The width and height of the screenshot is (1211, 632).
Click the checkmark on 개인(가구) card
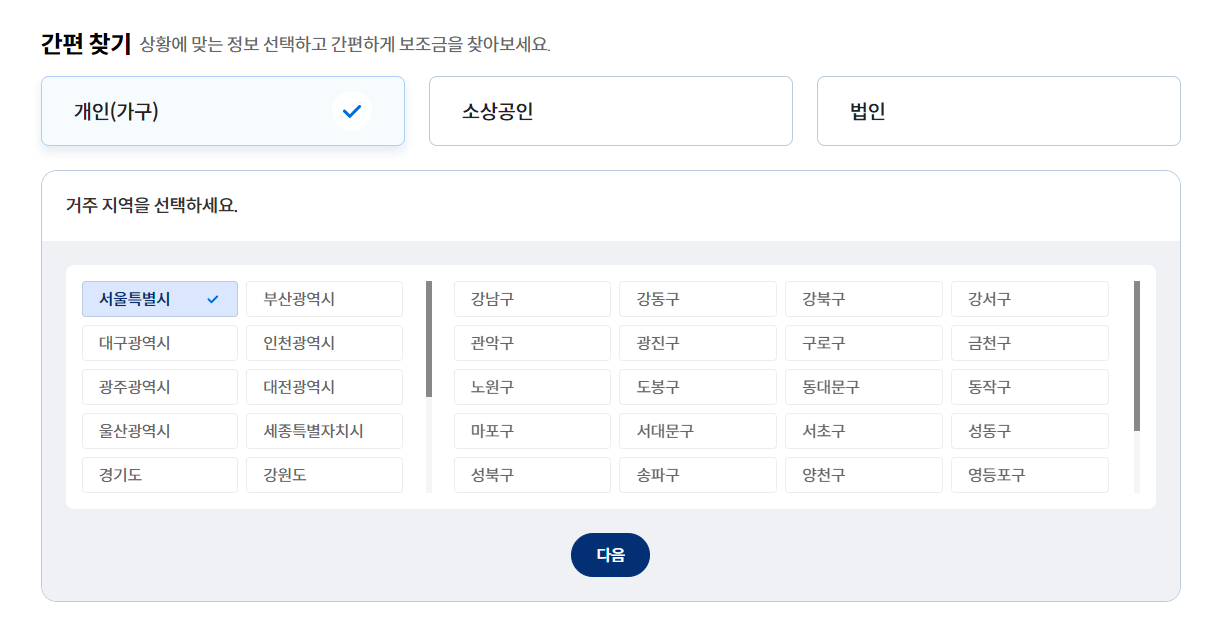[x=350, y=111]
